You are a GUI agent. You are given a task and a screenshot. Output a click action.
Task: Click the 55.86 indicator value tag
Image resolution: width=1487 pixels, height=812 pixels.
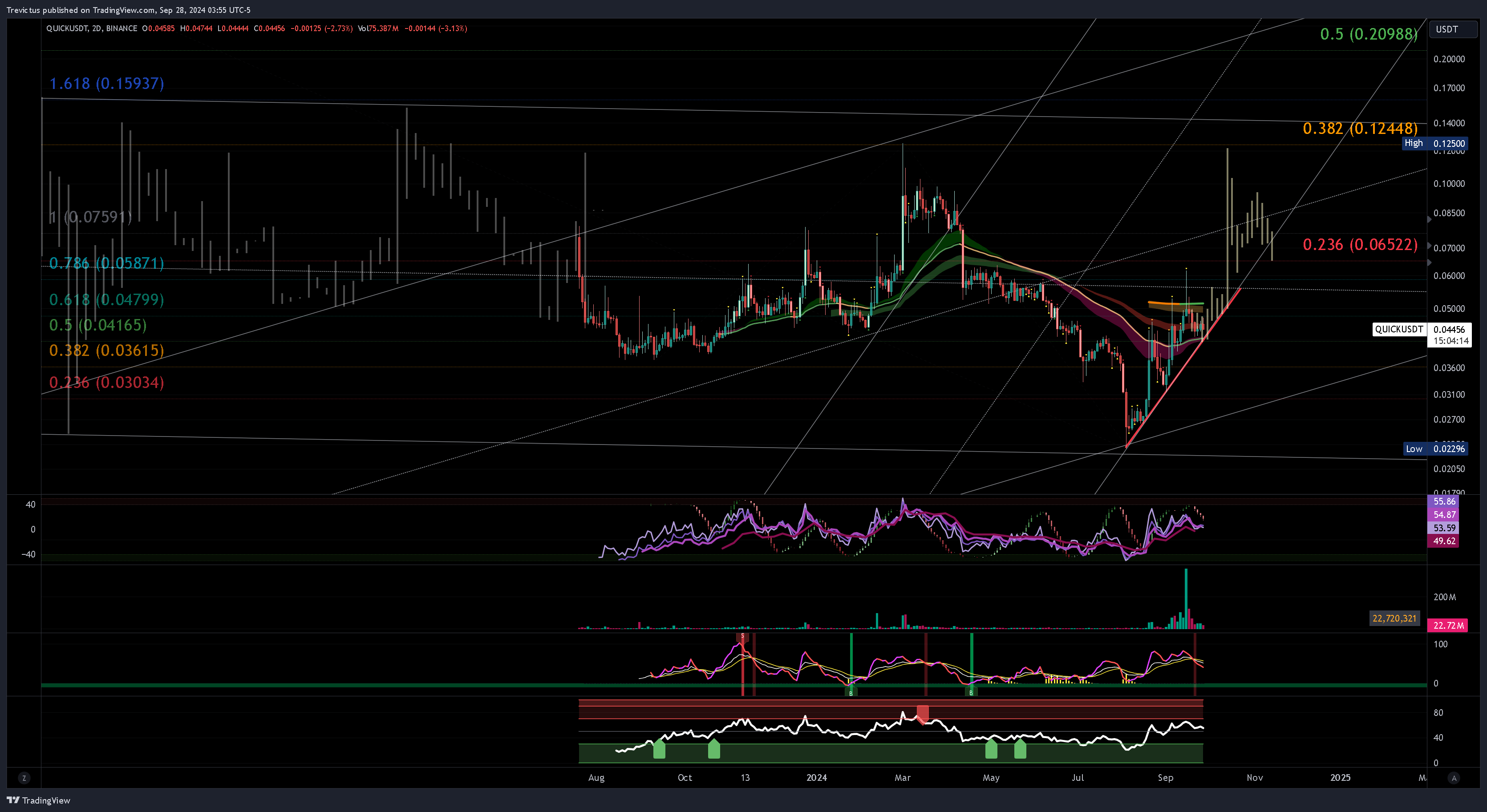pyautogui.click(x=1444, y=501)
